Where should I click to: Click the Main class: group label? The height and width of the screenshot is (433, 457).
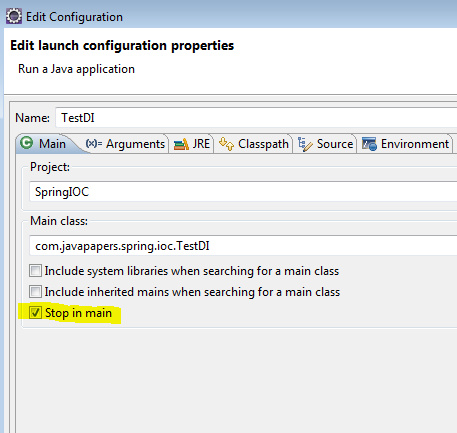coord(59,221)
